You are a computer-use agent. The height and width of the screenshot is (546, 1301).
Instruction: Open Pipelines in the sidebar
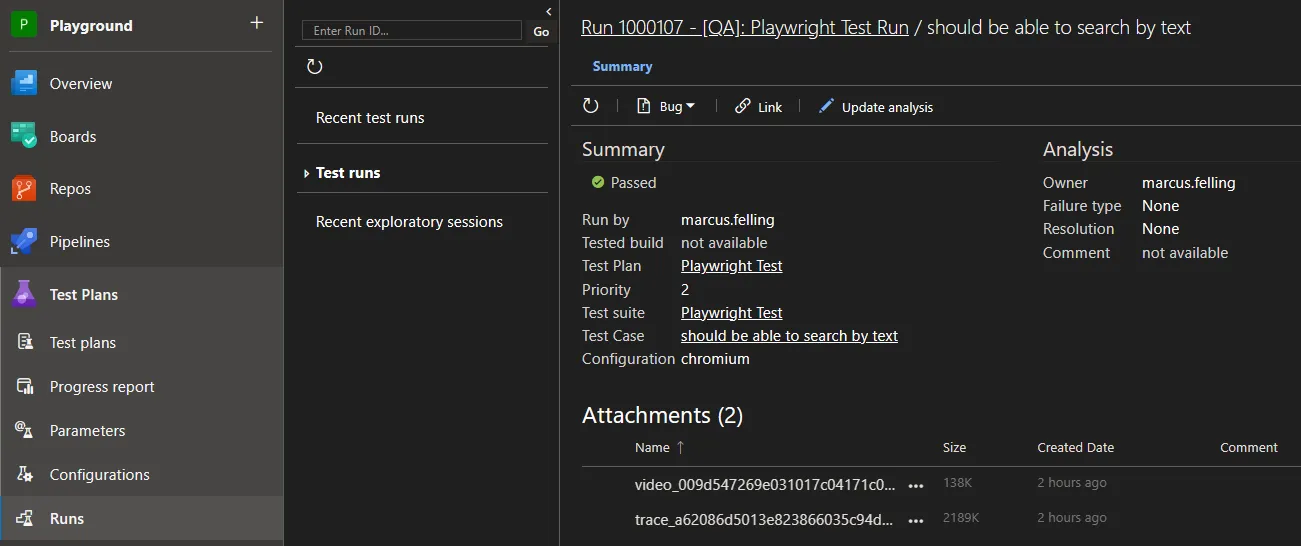pyautogui.click(x=79, y=242)
